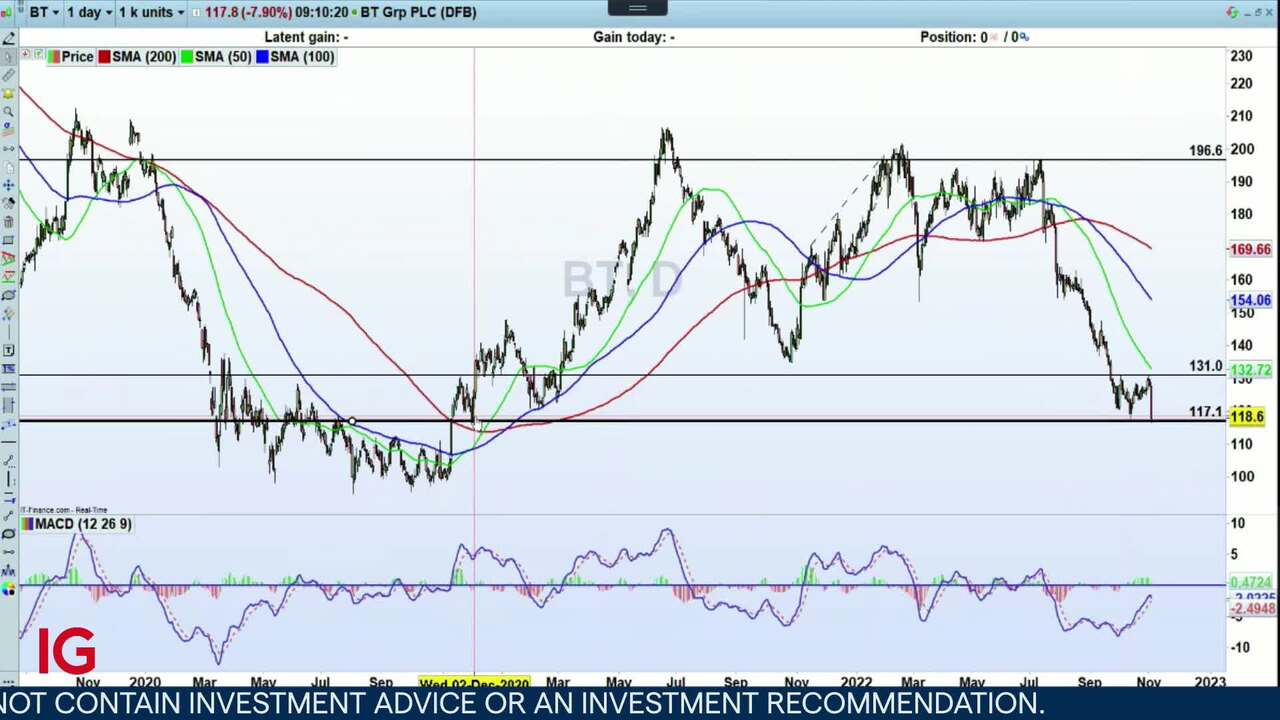
Task: Open the color wheel palette icon
Action: (8, 589)
